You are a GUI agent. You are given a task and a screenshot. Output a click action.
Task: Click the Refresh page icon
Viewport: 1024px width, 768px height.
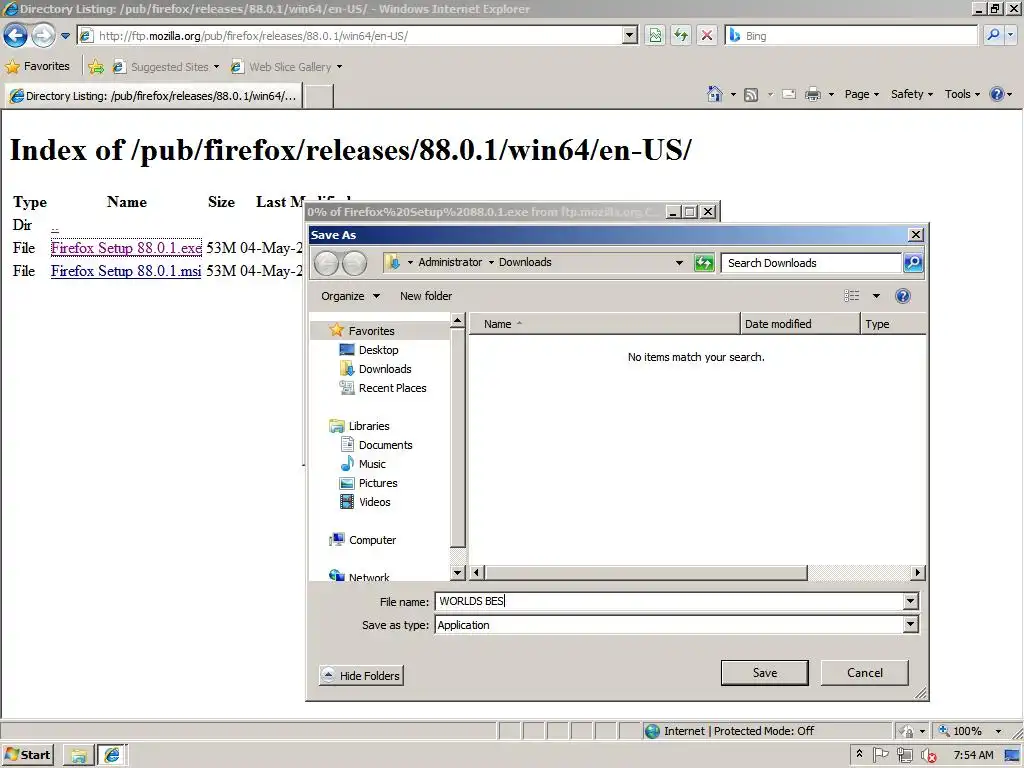tap(681, 35)
